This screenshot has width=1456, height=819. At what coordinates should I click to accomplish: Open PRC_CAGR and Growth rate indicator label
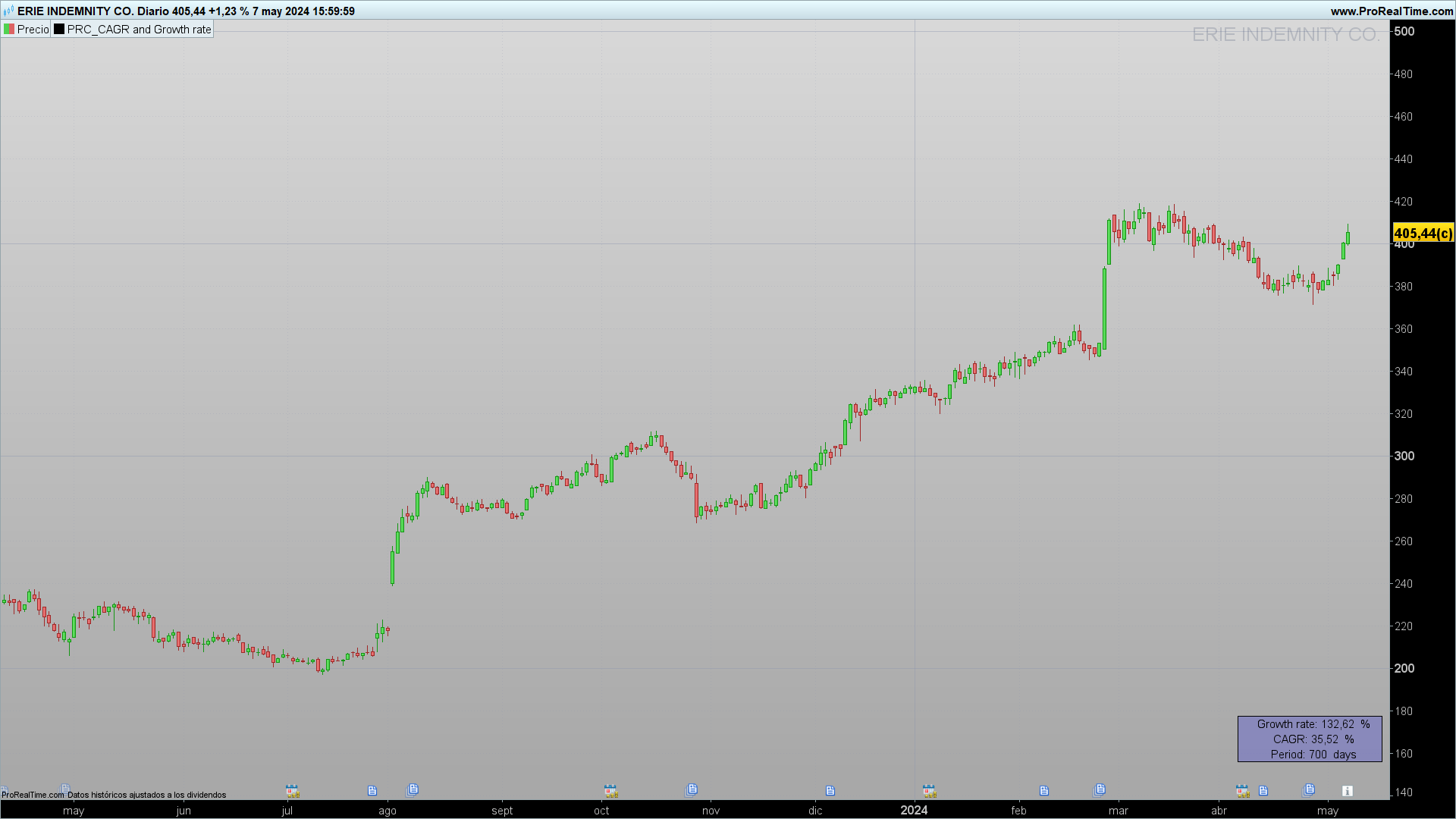pyautogui.click(x=139, y=30)
